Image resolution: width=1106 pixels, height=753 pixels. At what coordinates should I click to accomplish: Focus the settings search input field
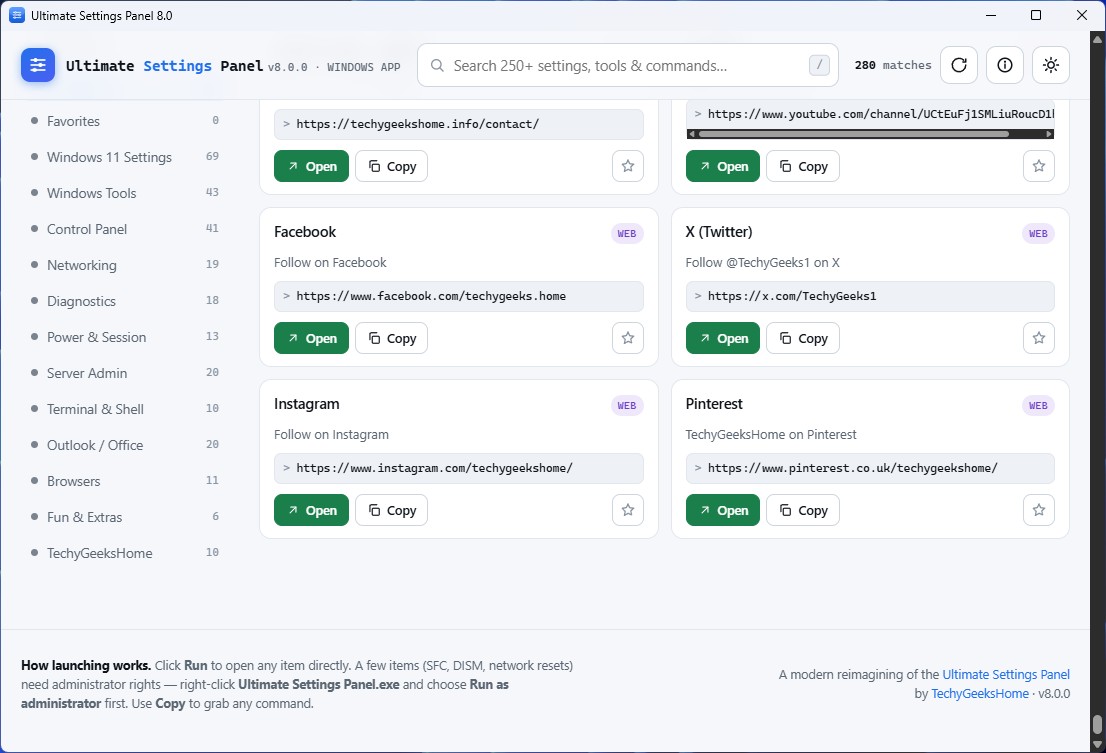point(628,66)
